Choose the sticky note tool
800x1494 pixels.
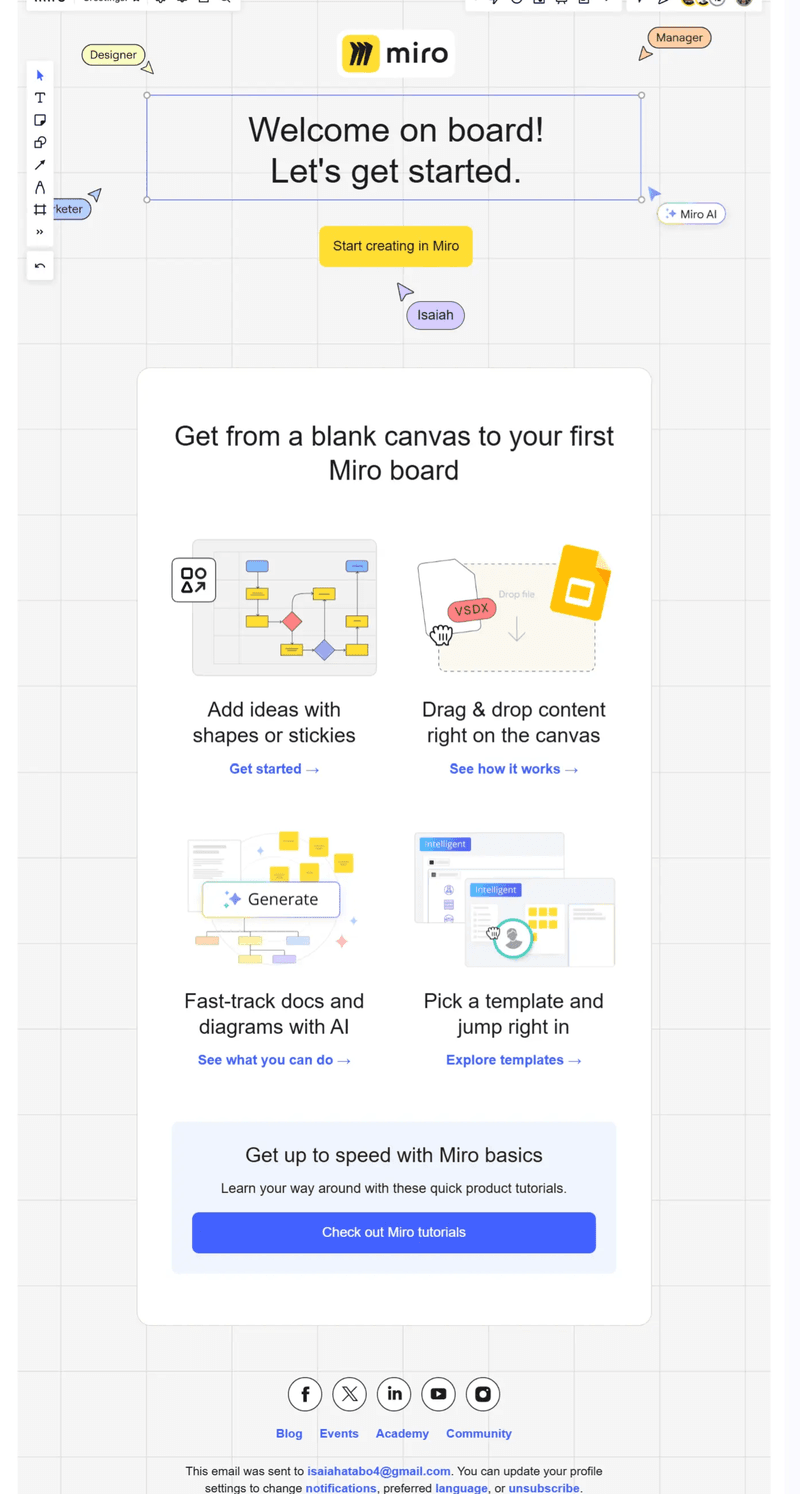[x=40, y=120]
